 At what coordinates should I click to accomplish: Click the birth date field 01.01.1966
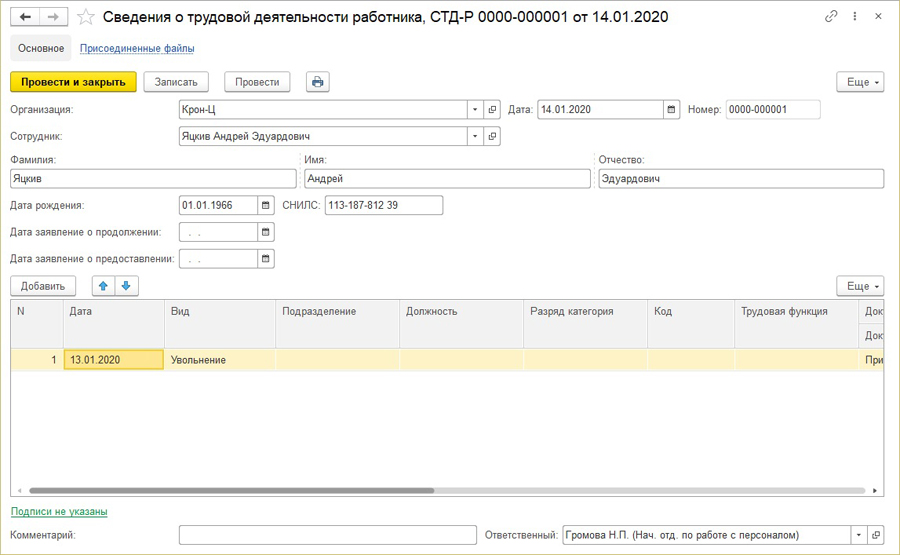click(x=218, y=205)
